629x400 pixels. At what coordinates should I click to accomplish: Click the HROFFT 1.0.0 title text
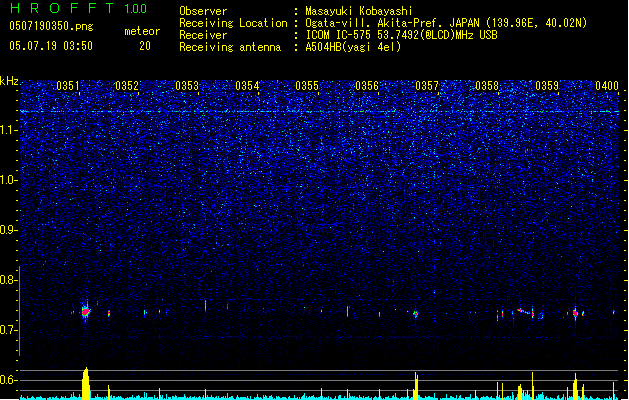tap(79, 8)
